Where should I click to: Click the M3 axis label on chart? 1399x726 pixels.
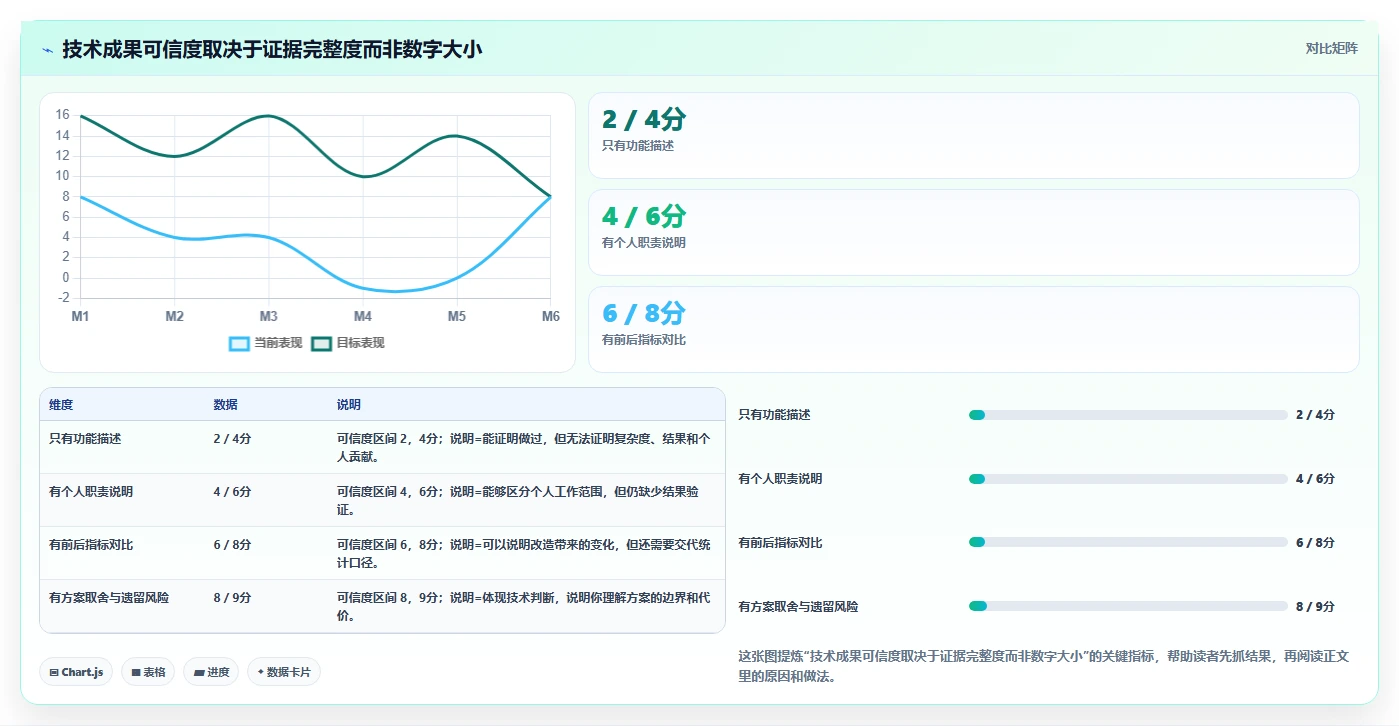point(268,316)
